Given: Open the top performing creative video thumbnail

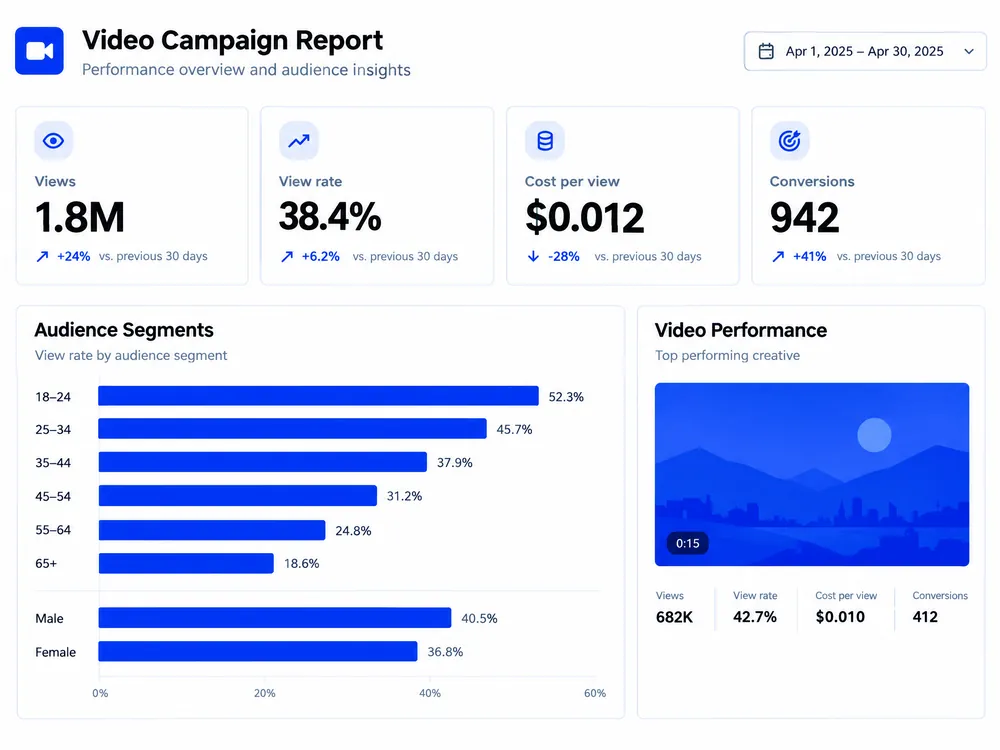Looking at the screenshot, I should coord(812,474).
